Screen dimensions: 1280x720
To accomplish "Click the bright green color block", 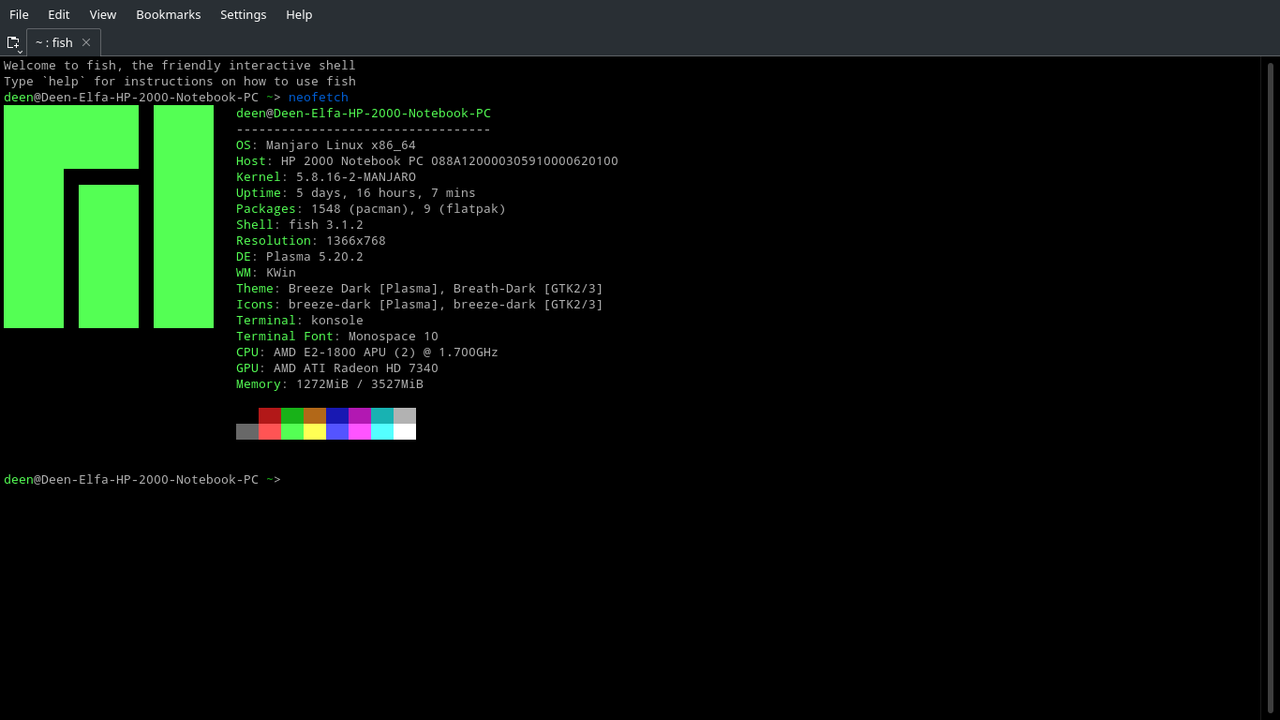I will click(292, 431).
